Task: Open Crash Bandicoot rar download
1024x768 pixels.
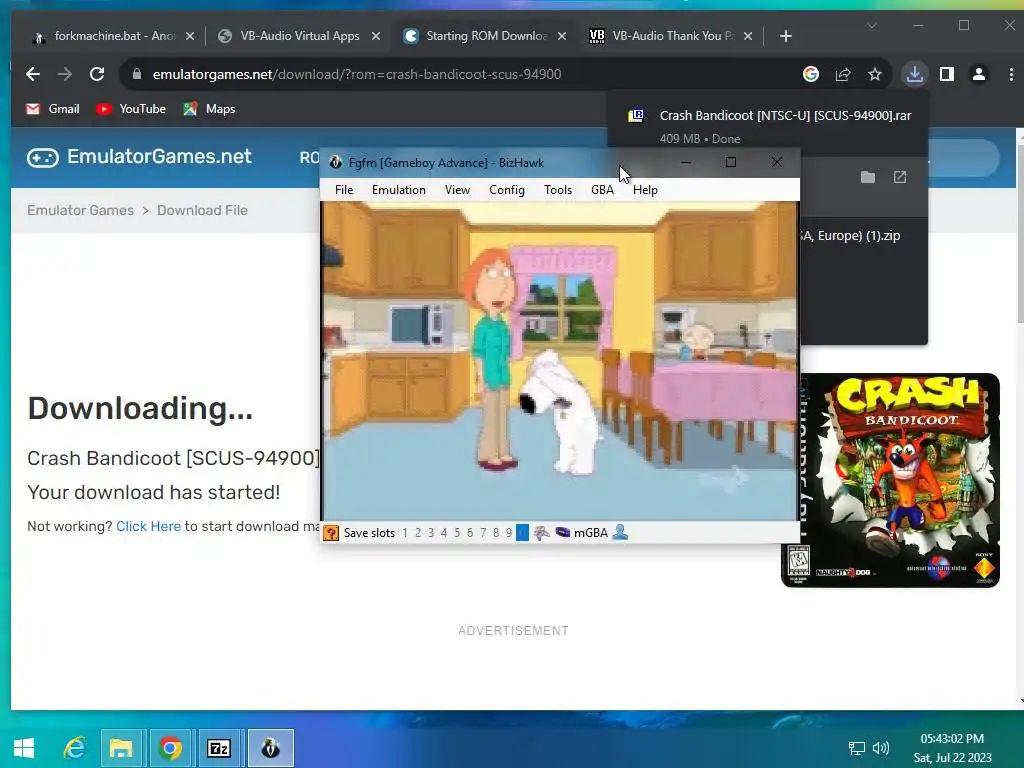Action: tap(768, 126)
